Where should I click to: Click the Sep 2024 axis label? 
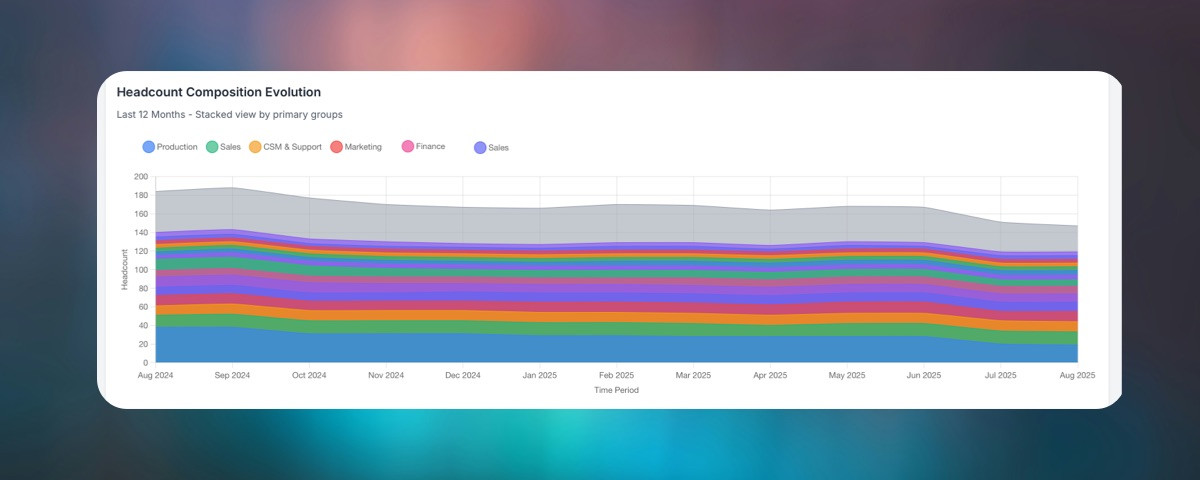pos(232,376)
